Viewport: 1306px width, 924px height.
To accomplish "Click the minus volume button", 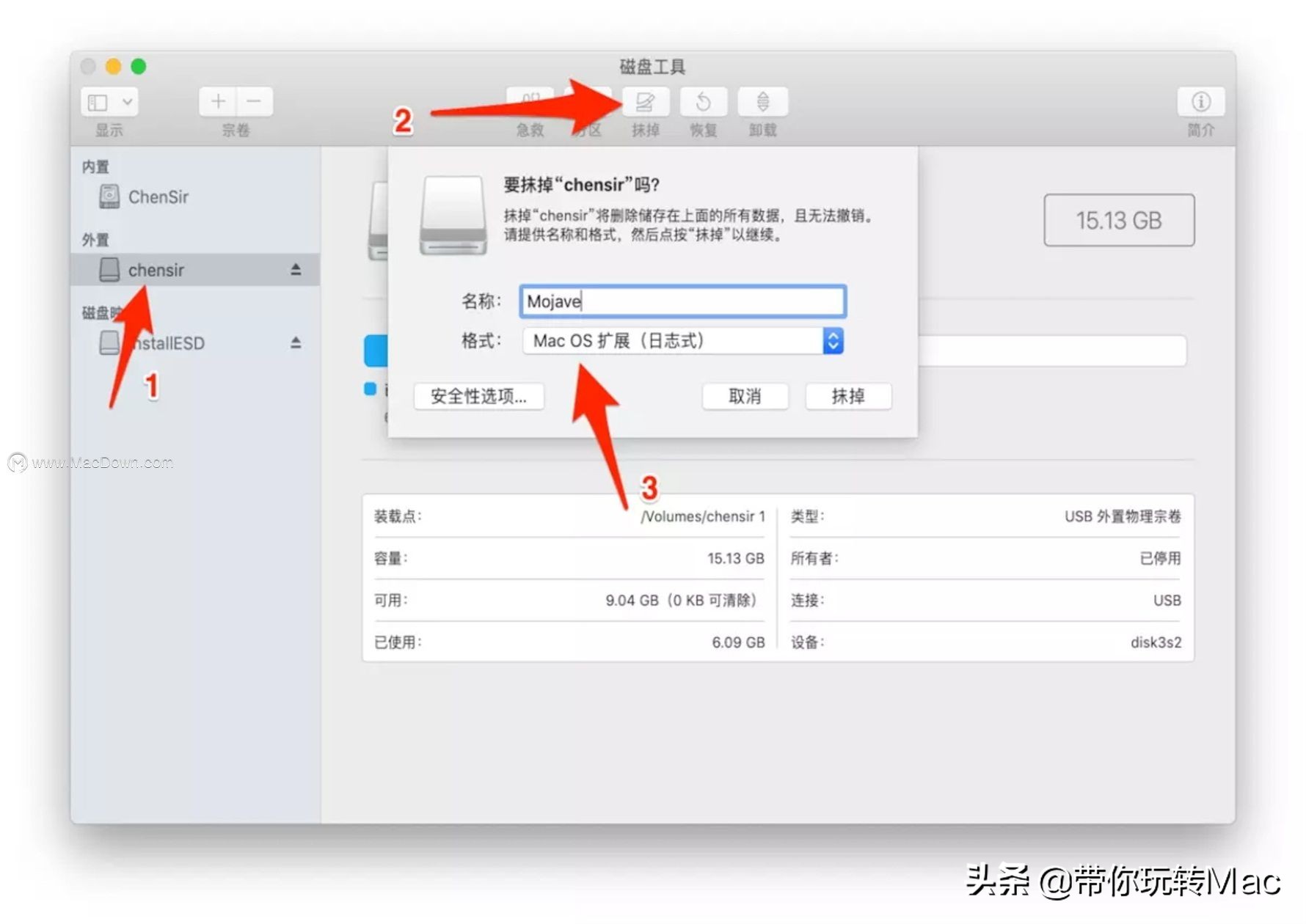I will pyautogui.click(x=255, y=101).
